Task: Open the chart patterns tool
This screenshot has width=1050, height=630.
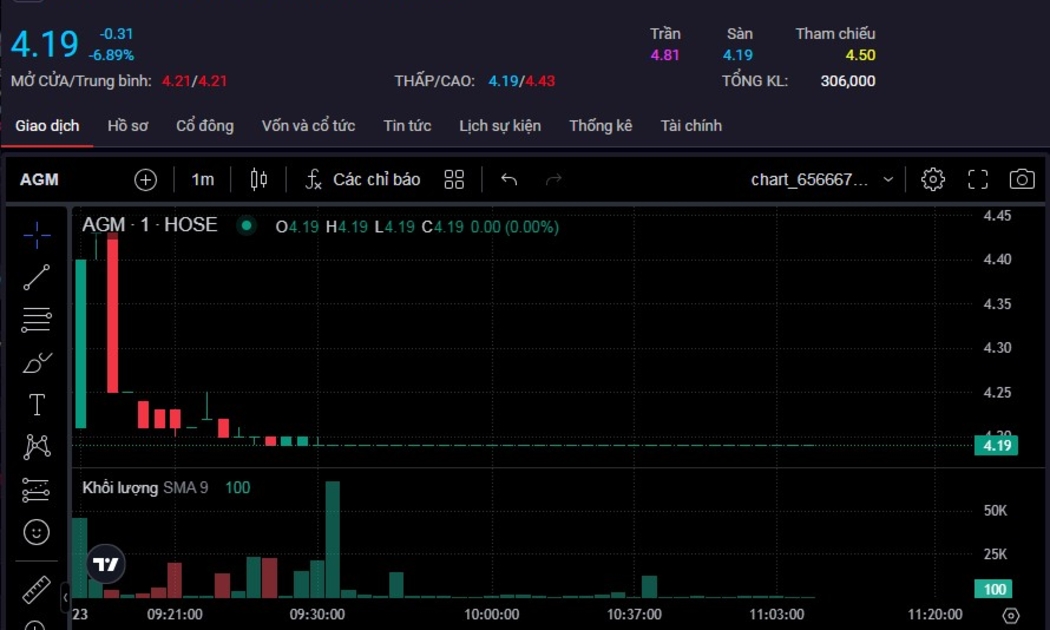Action: coord(37,446)
